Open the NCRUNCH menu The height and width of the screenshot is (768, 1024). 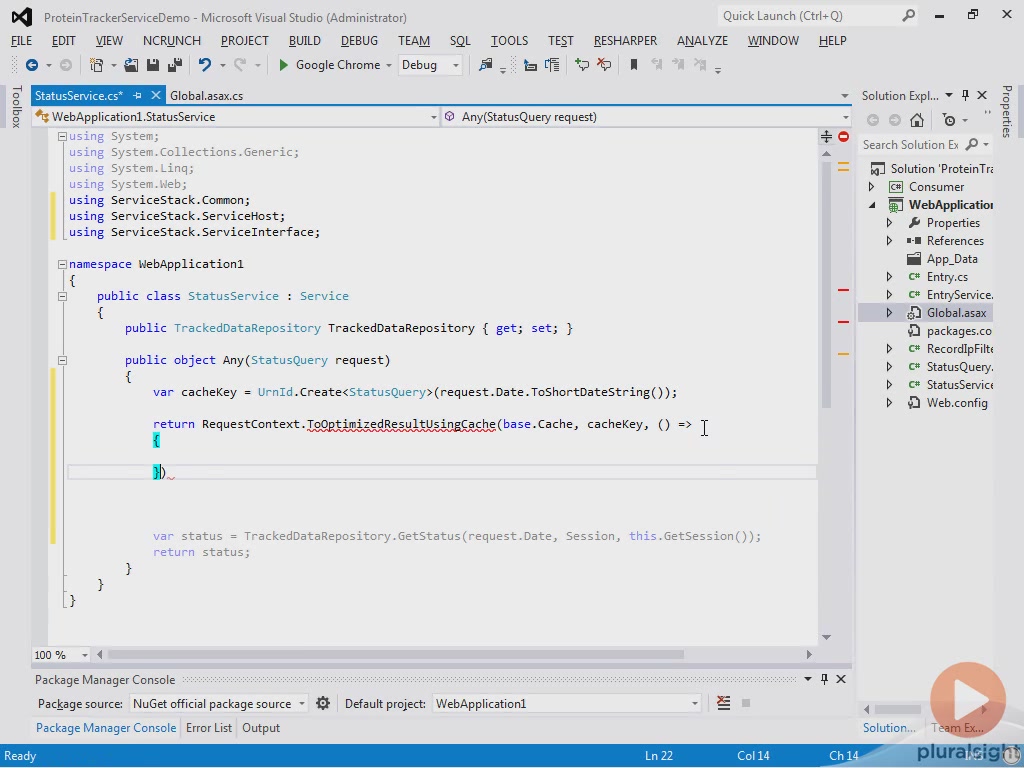click(172, 40)
